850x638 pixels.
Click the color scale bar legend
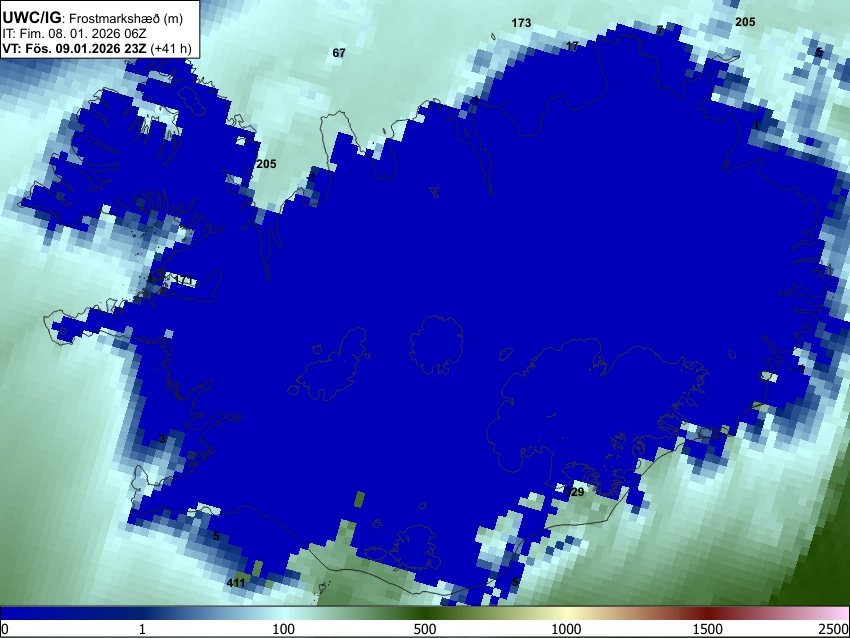point(425,613)
